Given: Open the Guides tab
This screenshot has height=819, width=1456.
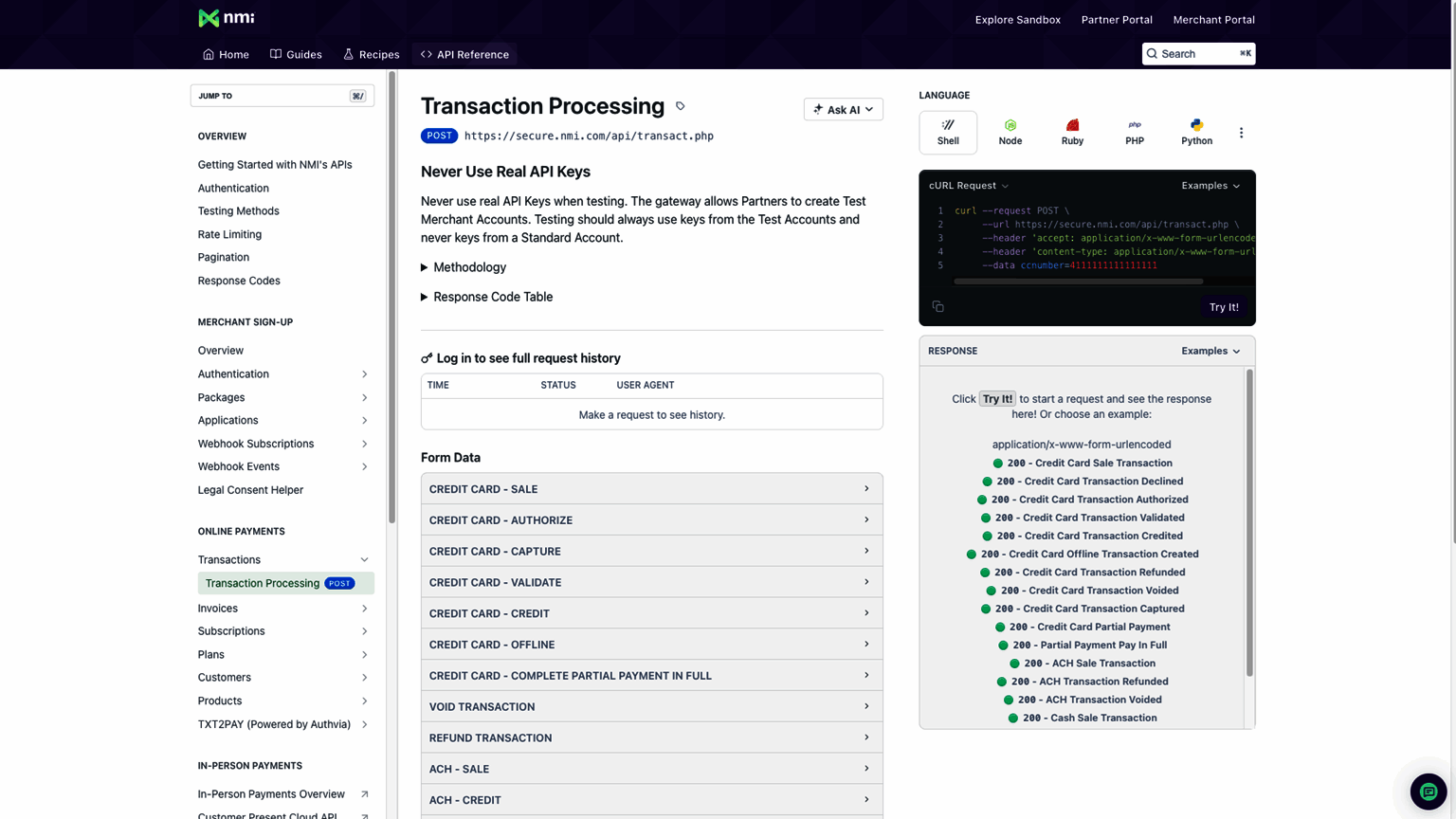Looking at the screenshot, I should click(296, 55).
